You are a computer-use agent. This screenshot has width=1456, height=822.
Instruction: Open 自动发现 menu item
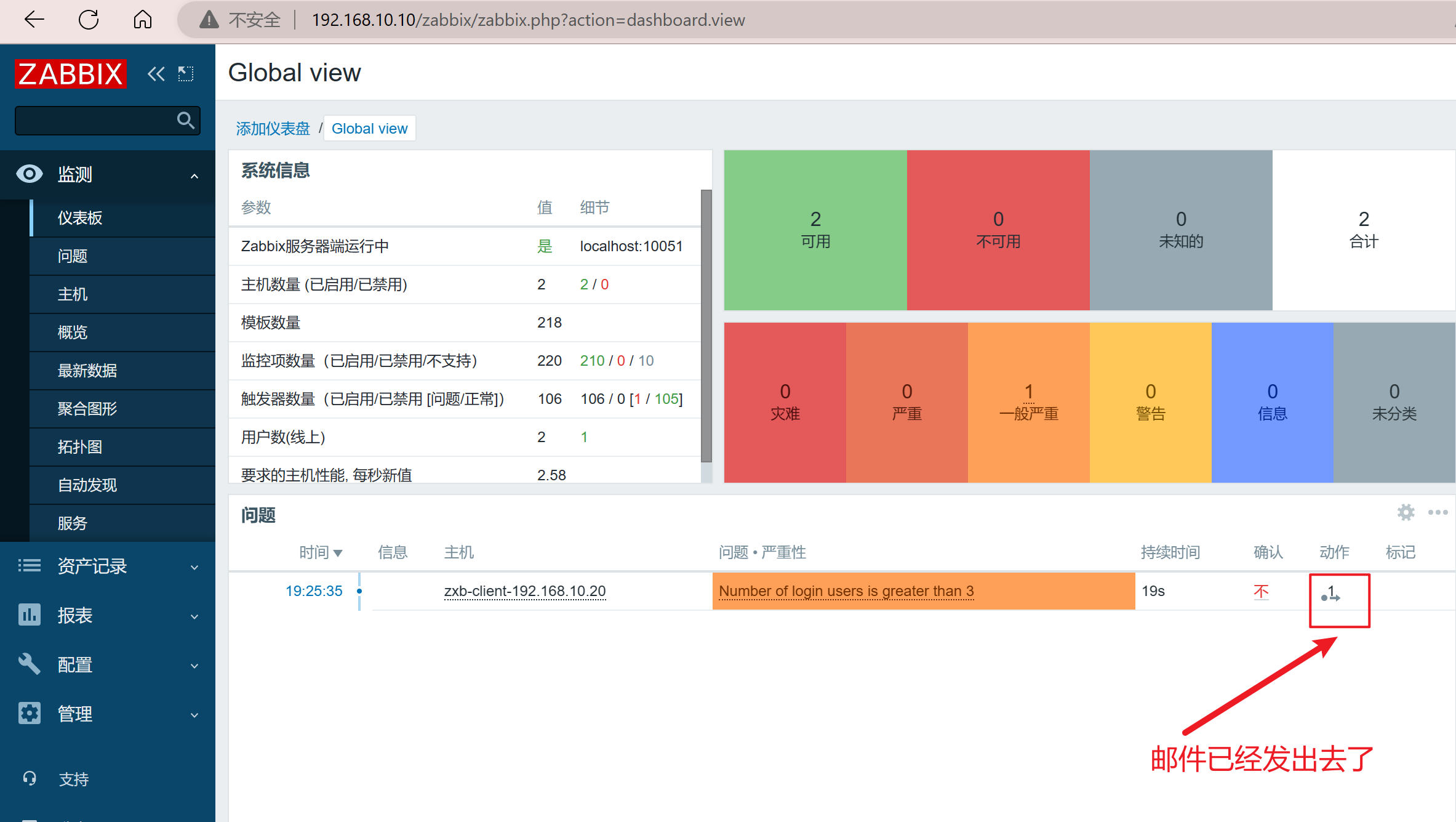[122, 485]
